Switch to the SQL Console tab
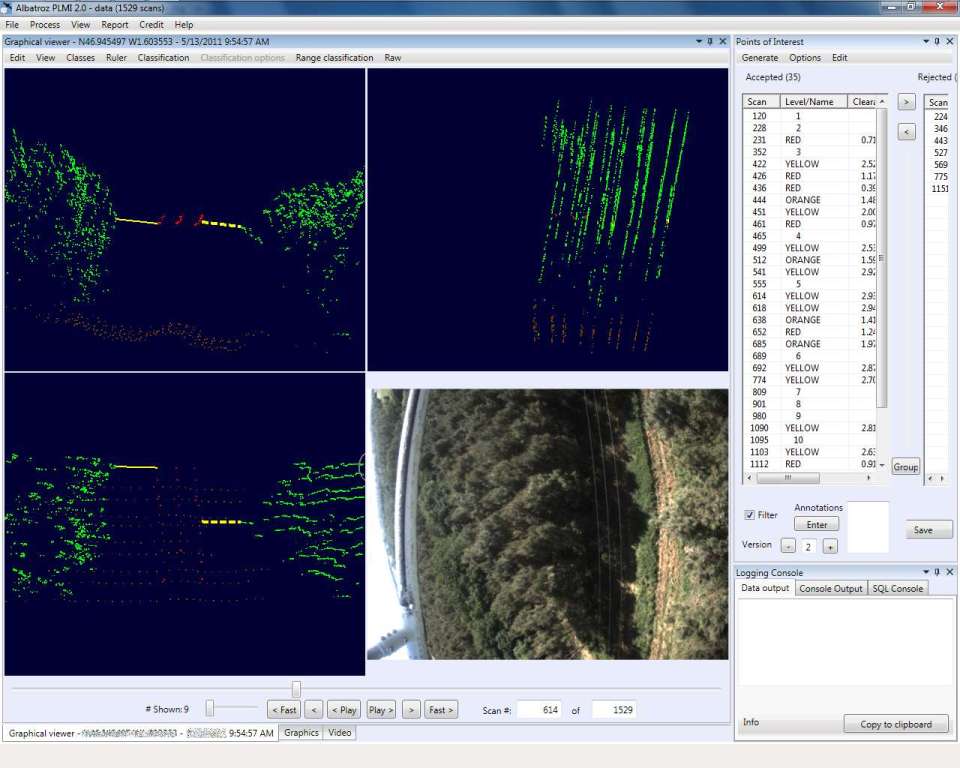The width and height of the screenshot is (960, 768). click(x=897, y=588)
